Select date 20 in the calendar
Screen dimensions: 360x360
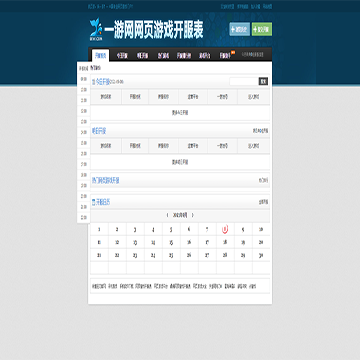point(261,242)
